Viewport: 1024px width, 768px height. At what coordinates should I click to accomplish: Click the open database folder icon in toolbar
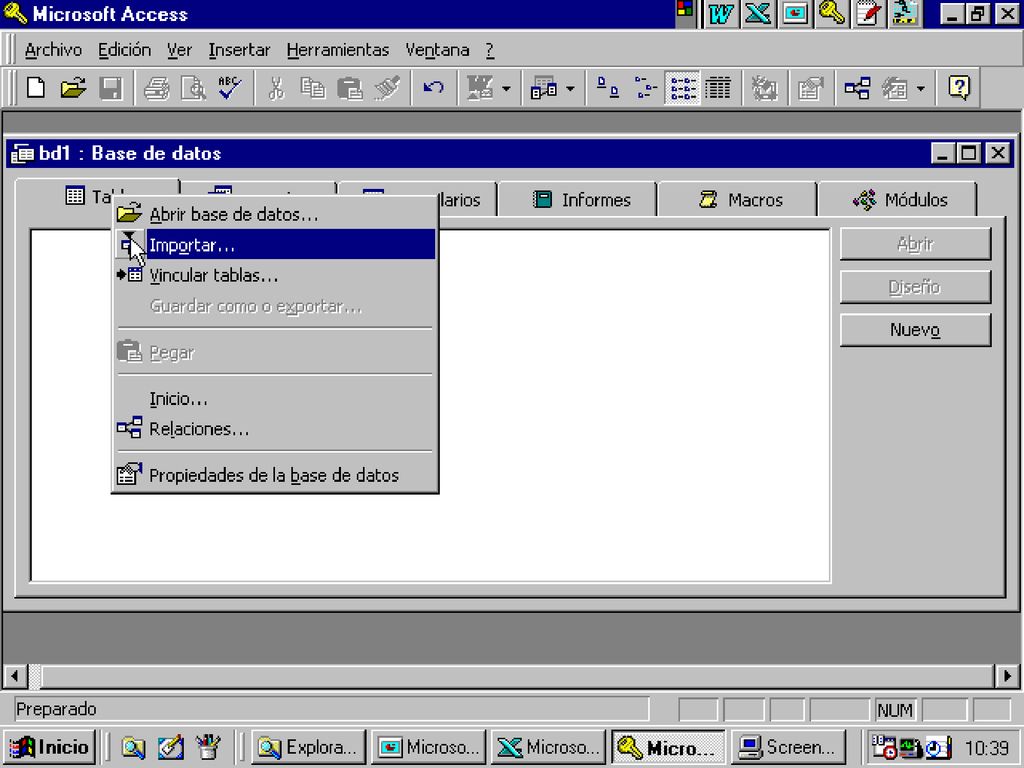(73, 88)
